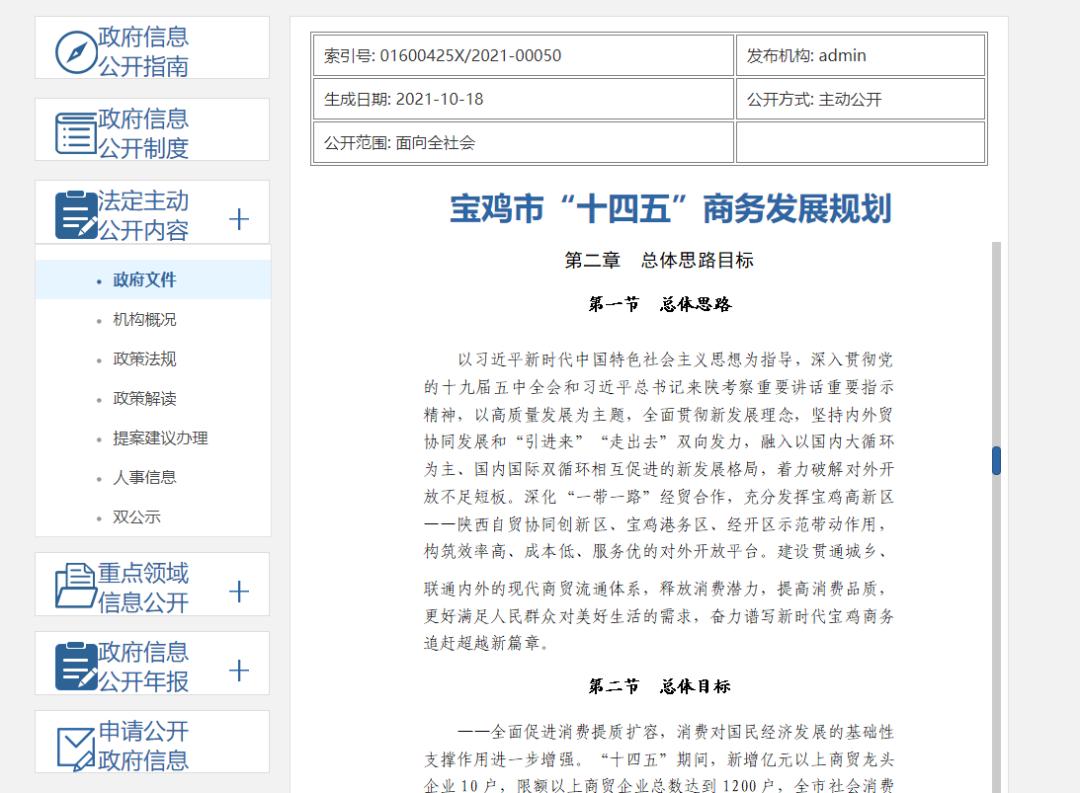Click the list icon for 政府信息公开制度
The width and height of the screenshot is (1080, 793).
coord(76,133)
